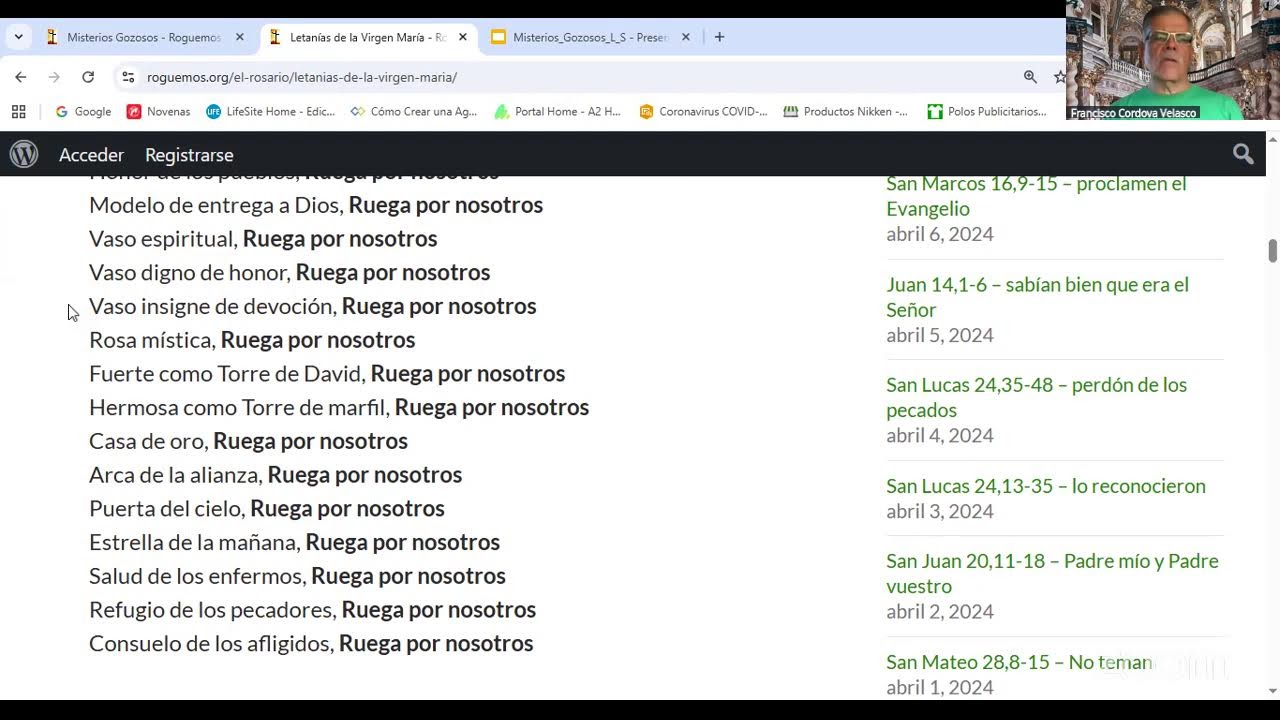Open the Google bookmark

[x=83, y=112]
